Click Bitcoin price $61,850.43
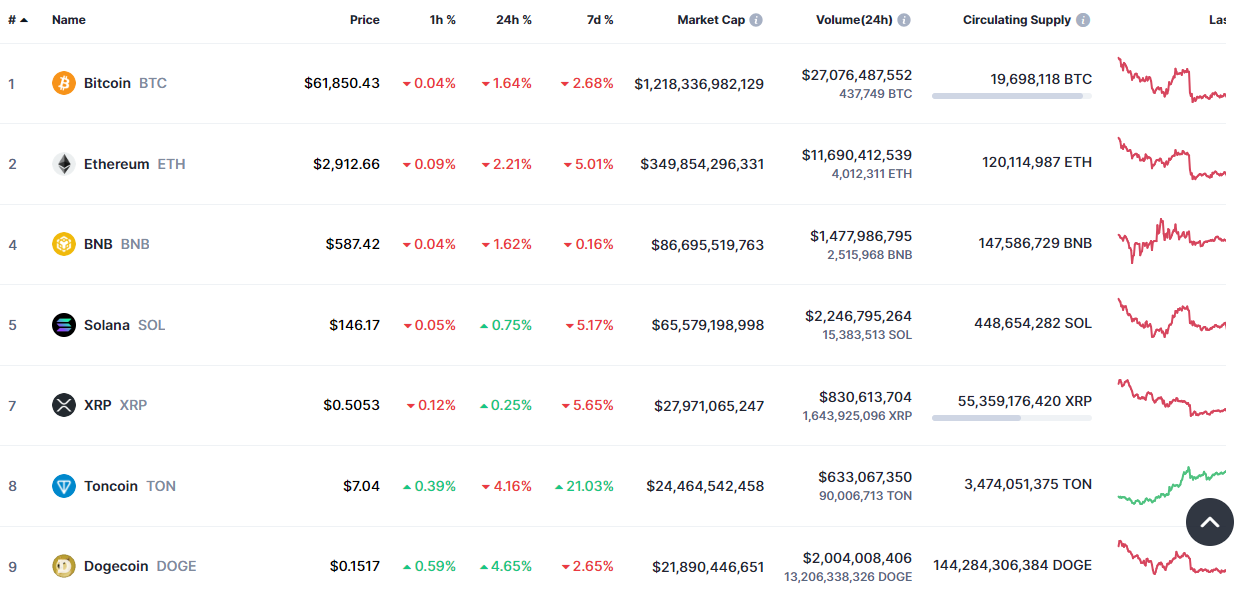The height and width of the screenshot is (592, 1240). (342, 83)
